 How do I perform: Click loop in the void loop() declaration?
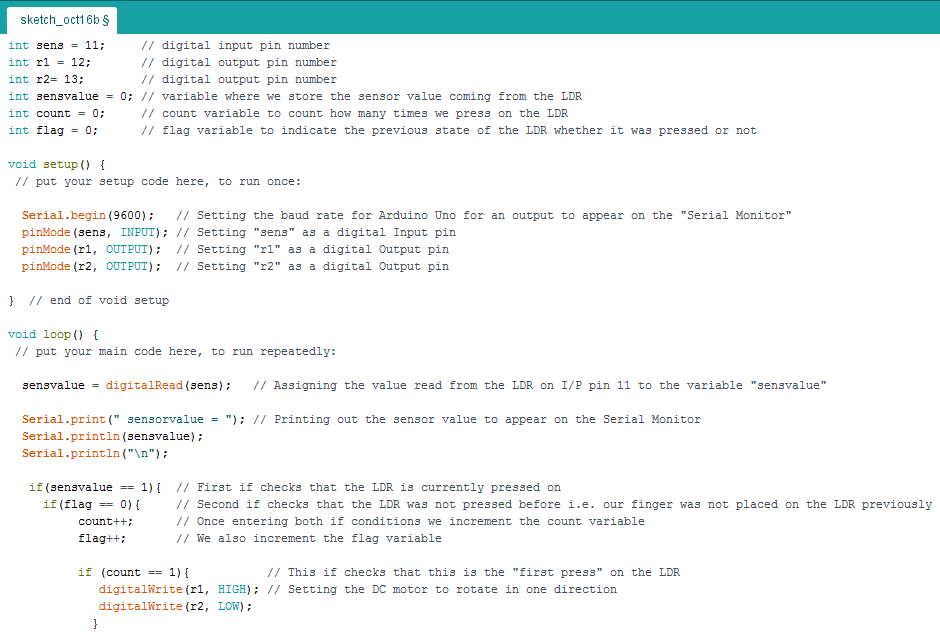(57, 334)
